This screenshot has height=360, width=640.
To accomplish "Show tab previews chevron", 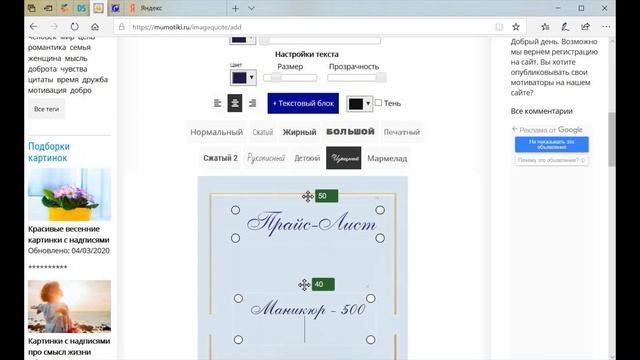I will coord(251,8).
